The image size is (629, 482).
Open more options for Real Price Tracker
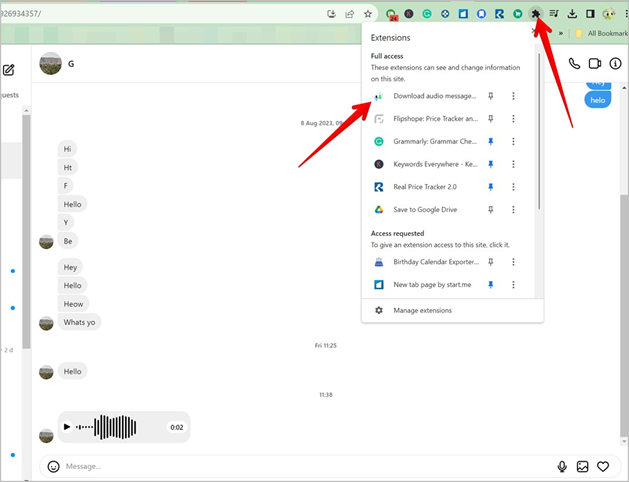[513, 187]
